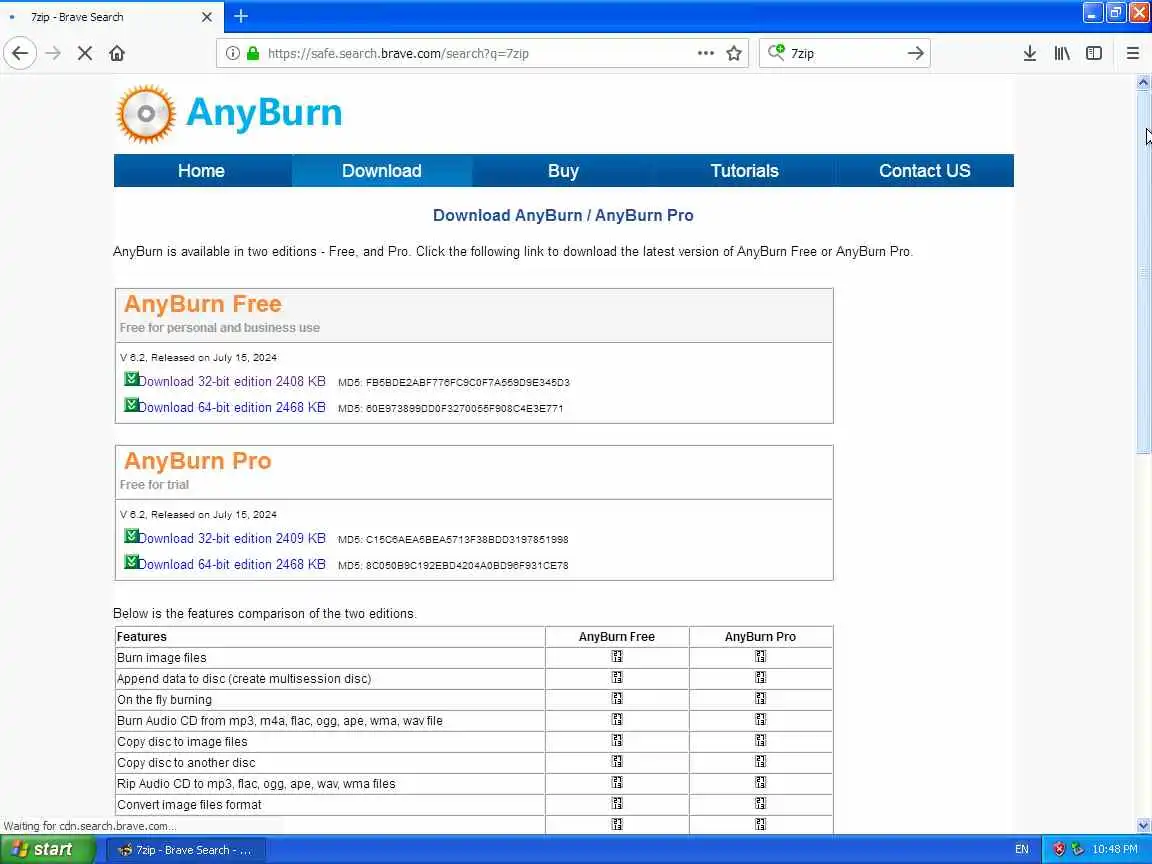Open the Windows start button
Image resolution: width=1152 pixels, height=864 pixels.
(48, 849)
